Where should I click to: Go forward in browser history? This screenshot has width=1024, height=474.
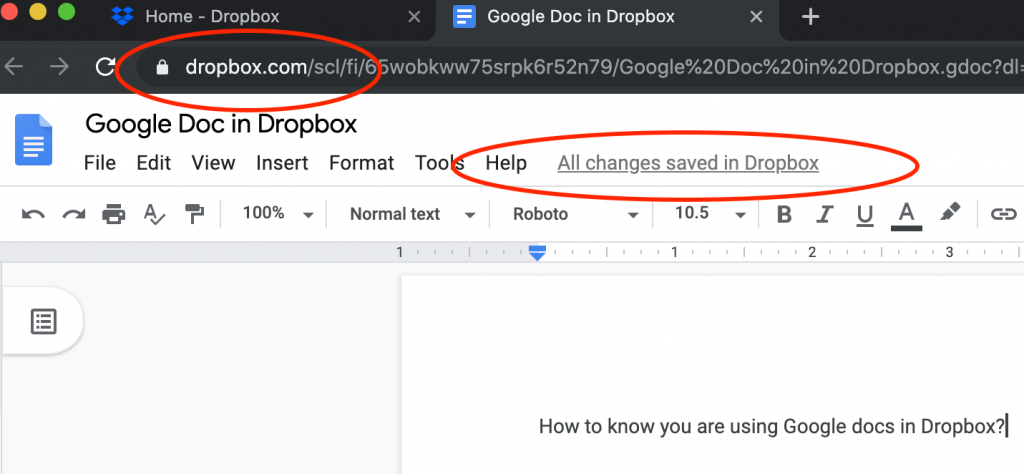(59, 67)
